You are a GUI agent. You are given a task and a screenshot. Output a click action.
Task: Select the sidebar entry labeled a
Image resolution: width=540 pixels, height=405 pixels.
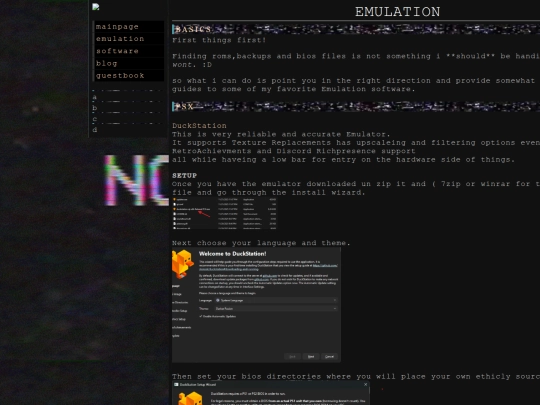(95, 97)
